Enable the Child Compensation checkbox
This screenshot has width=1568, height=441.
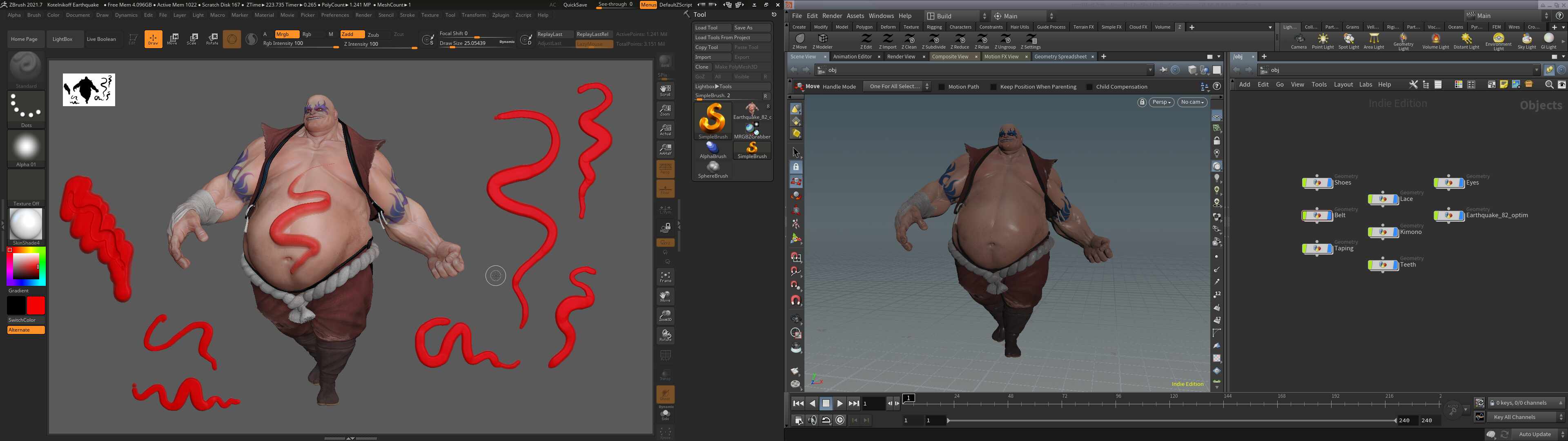coord(1089,87)
